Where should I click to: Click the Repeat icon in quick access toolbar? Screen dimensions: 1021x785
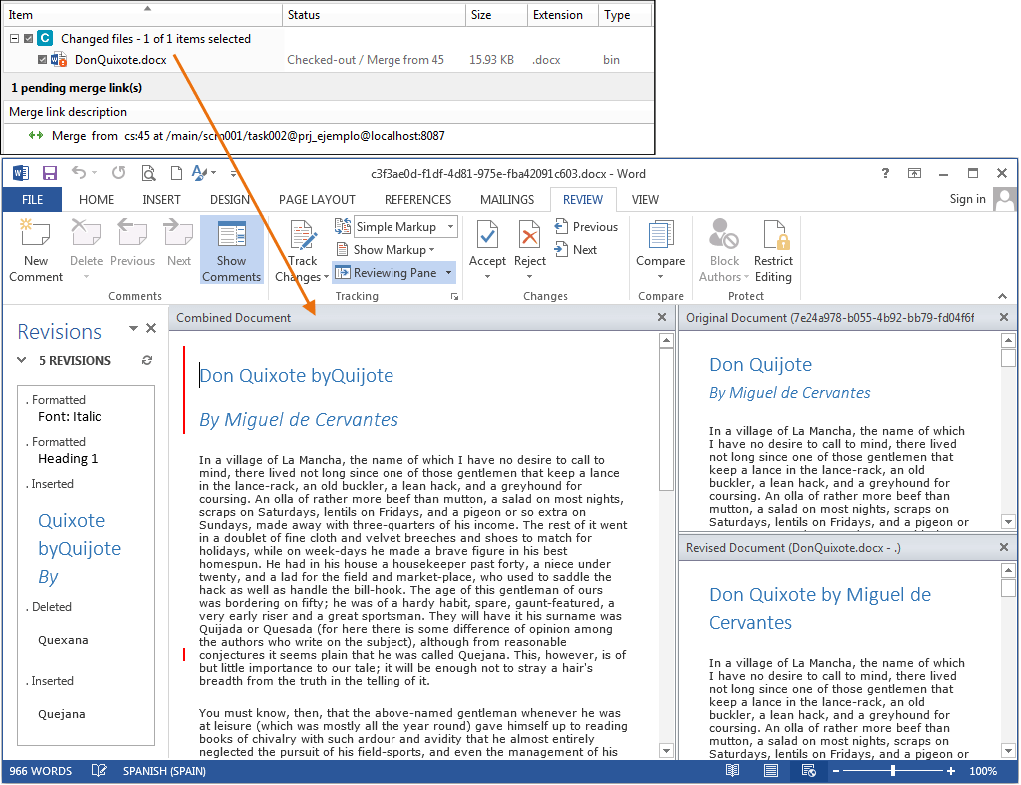118,172
